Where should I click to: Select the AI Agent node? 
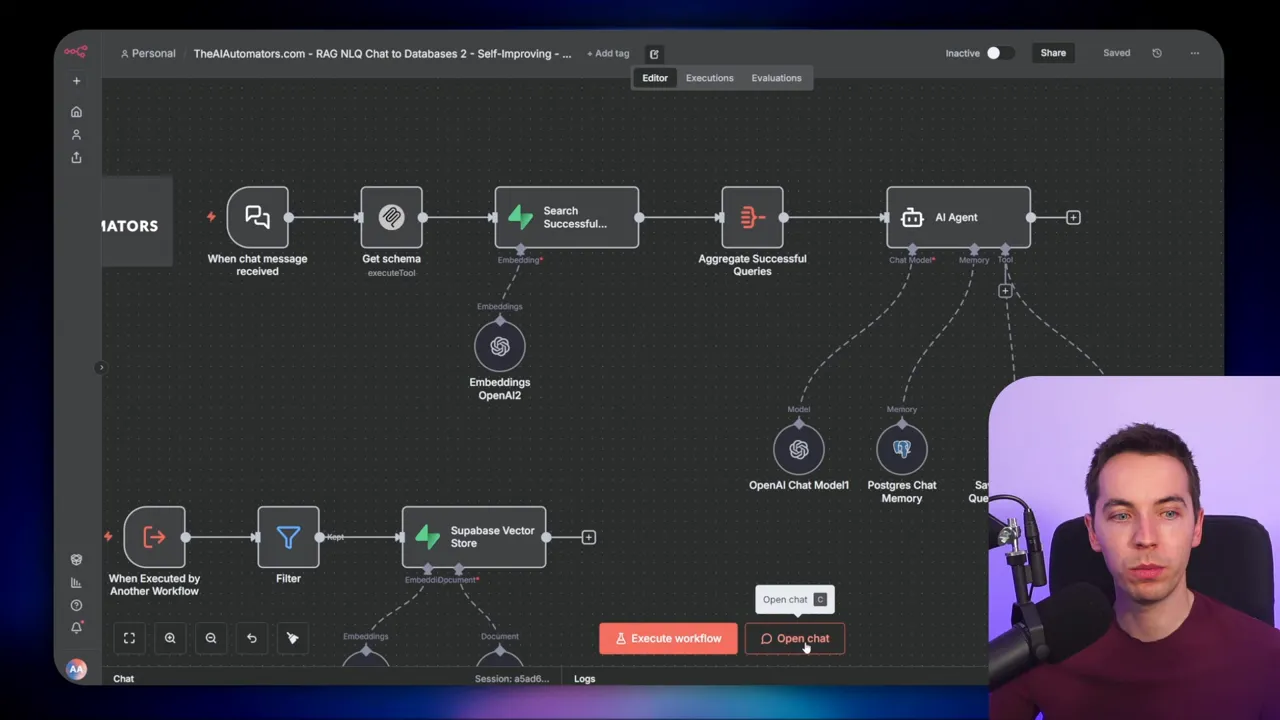click(x=957, y=217)
